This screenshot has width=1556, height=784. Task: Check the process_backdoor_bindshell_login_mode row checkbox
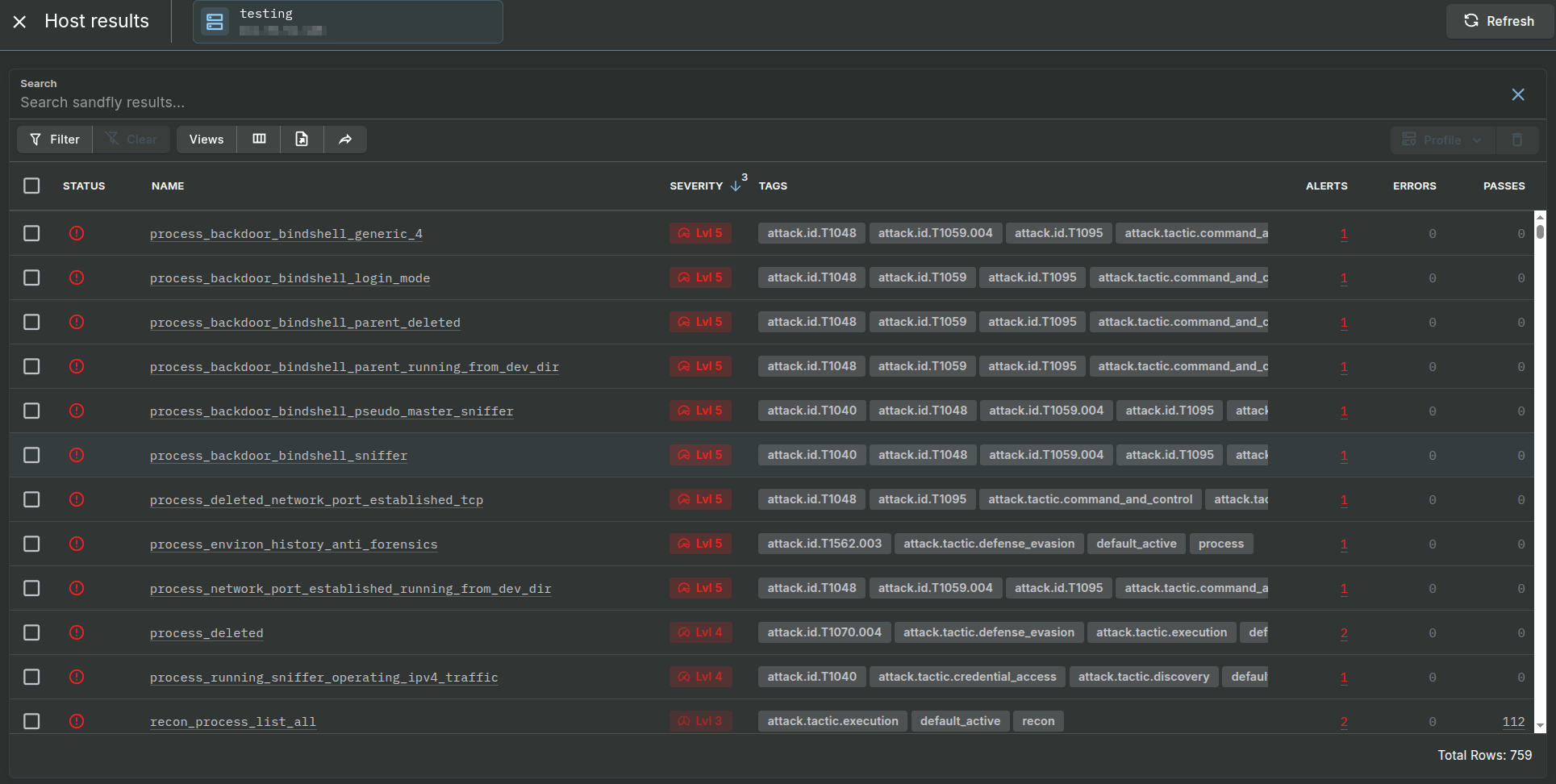[31, 277]
